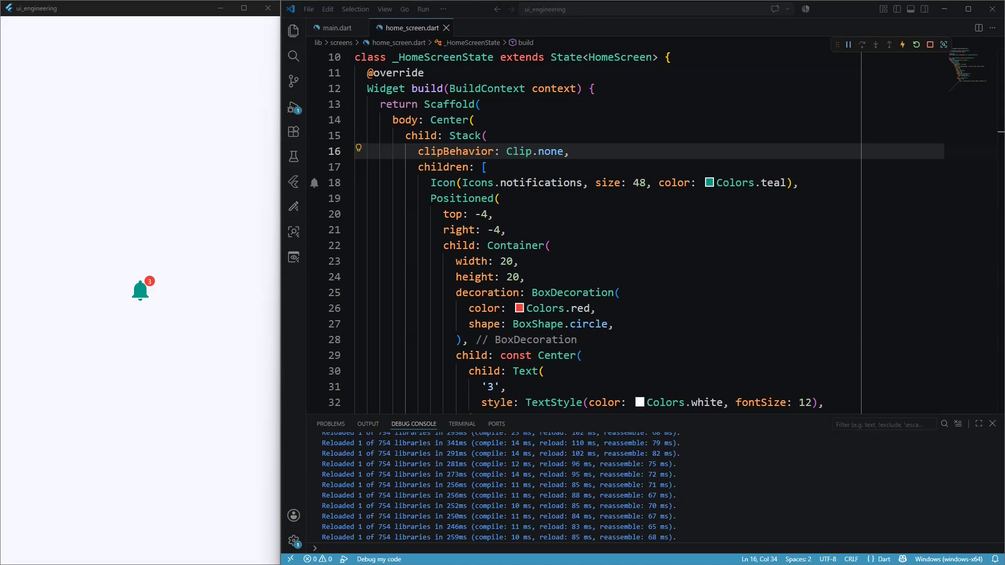Screen dimensions: 1005x565
Task: Switch to the Terminal panel tab
Action: pos(461,423)
